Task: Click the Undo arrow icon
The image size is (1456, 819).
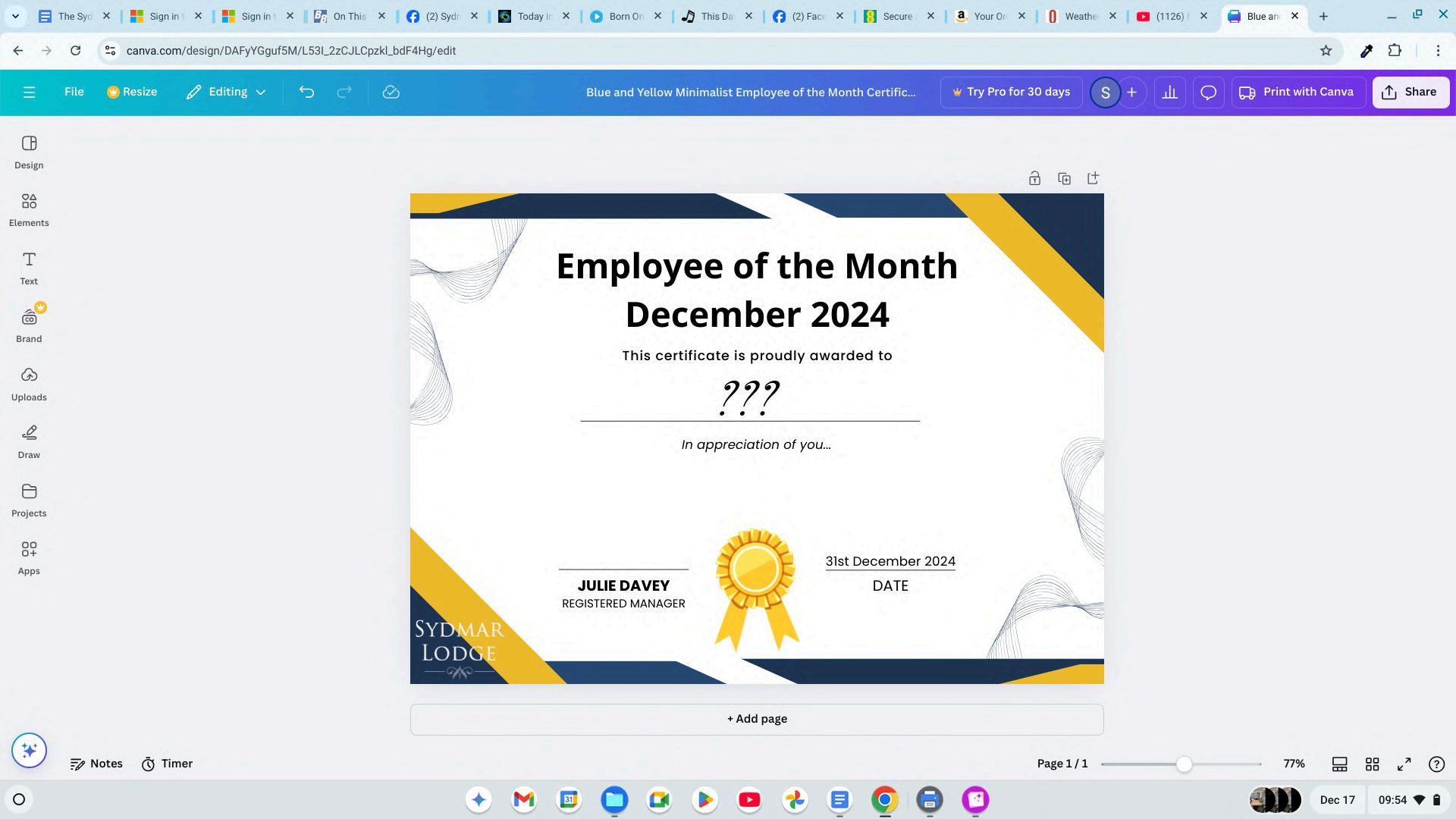Action: tap(306, 92)
